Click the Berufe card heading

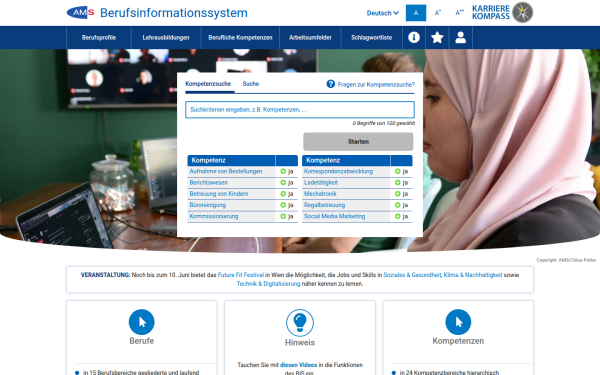(x=142, y=341)
